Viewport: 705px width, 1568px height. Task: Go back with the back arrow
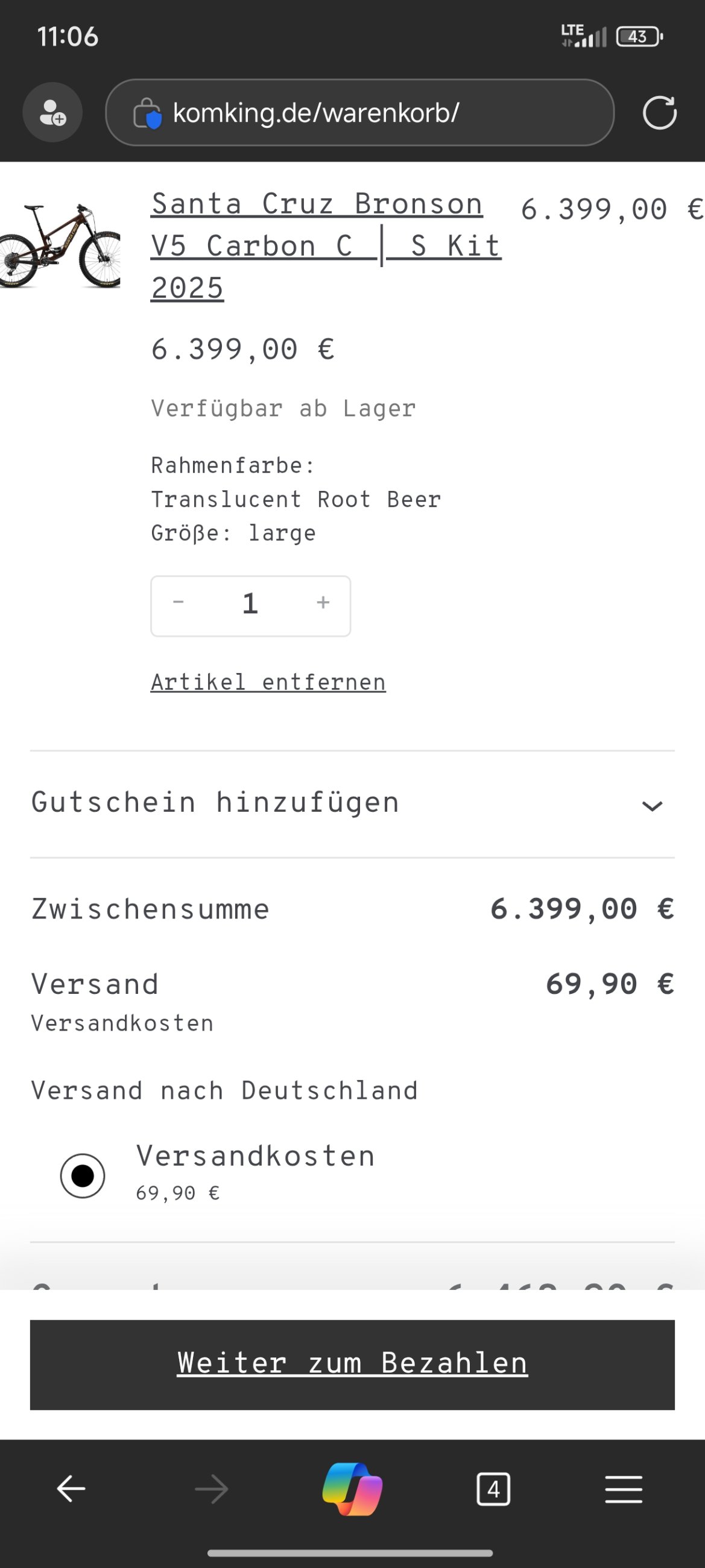(x=71, y=1489)
